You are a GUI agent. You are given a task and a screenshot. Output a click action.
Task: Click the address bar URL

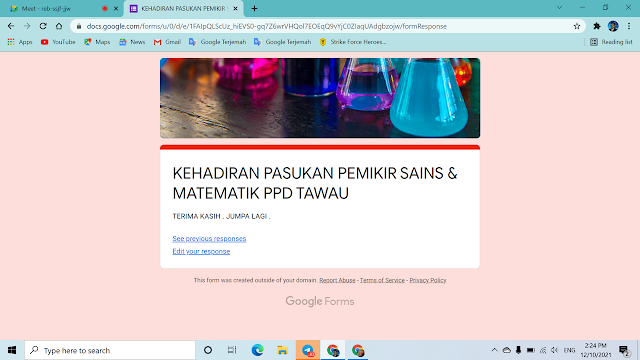coord(267,26)
